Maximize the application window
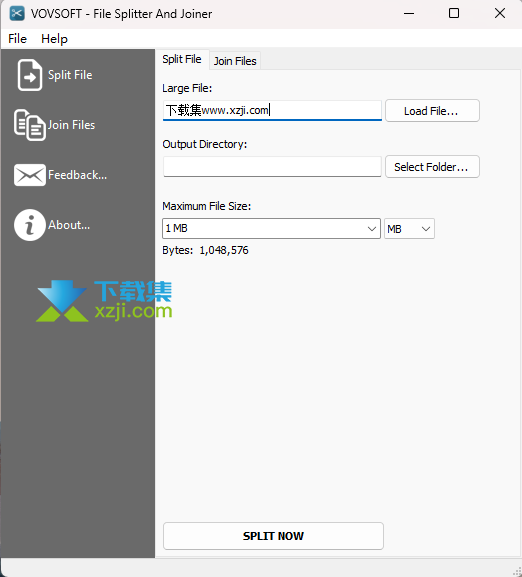The height and width of the screenshot is (577, 522). coord(454,14)
